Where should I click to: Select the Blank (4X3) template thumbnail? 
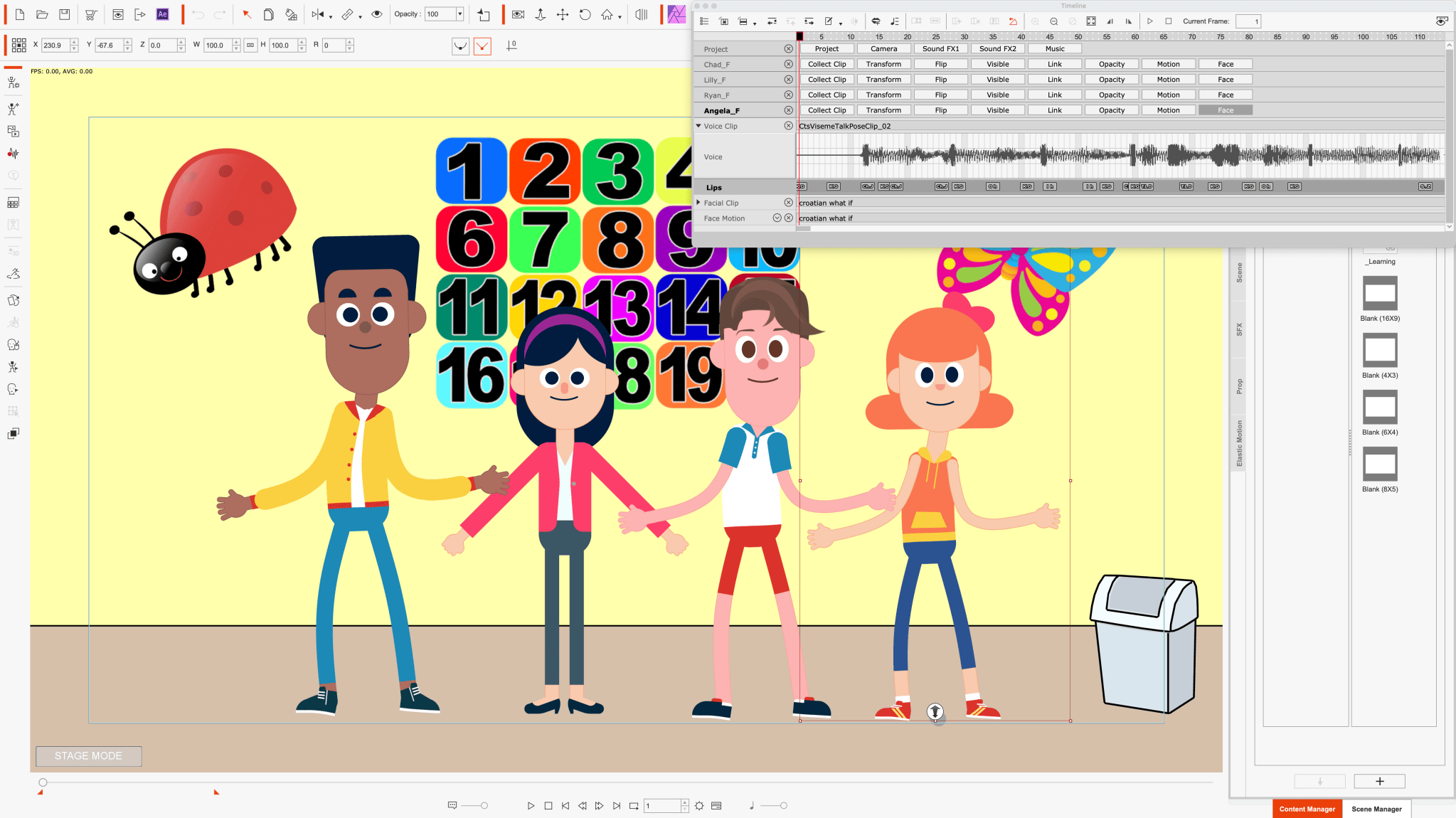[1380, 350]
